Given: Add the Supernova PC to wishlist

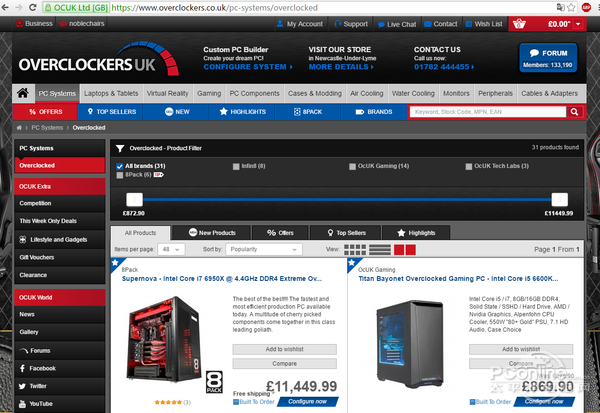Looking at the screenshot, I should (284, 349).
